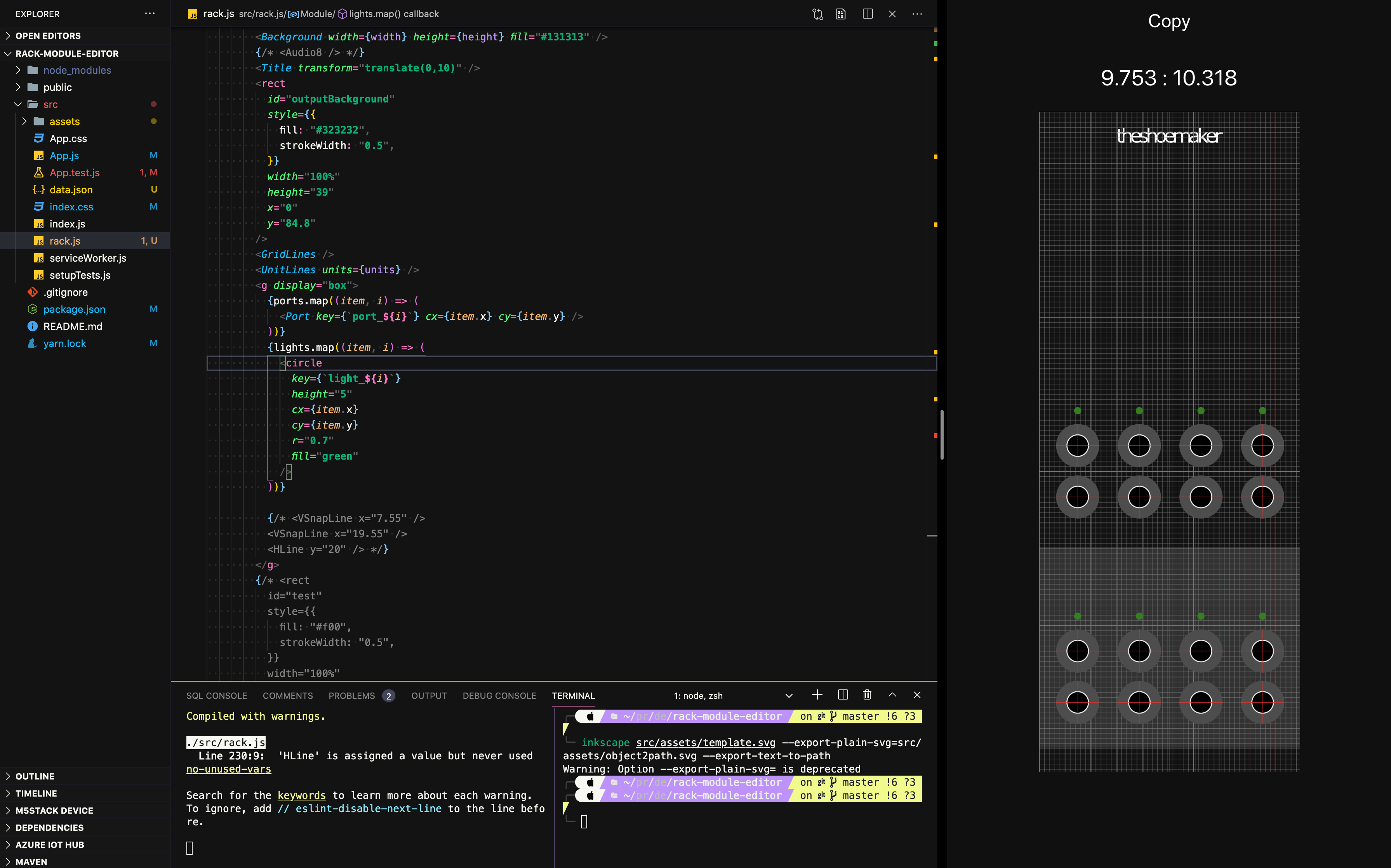Click the Copy button in preview panel
Image resolution: width=1391 pixels, height=868 pixels.
tap(1168, 21)
